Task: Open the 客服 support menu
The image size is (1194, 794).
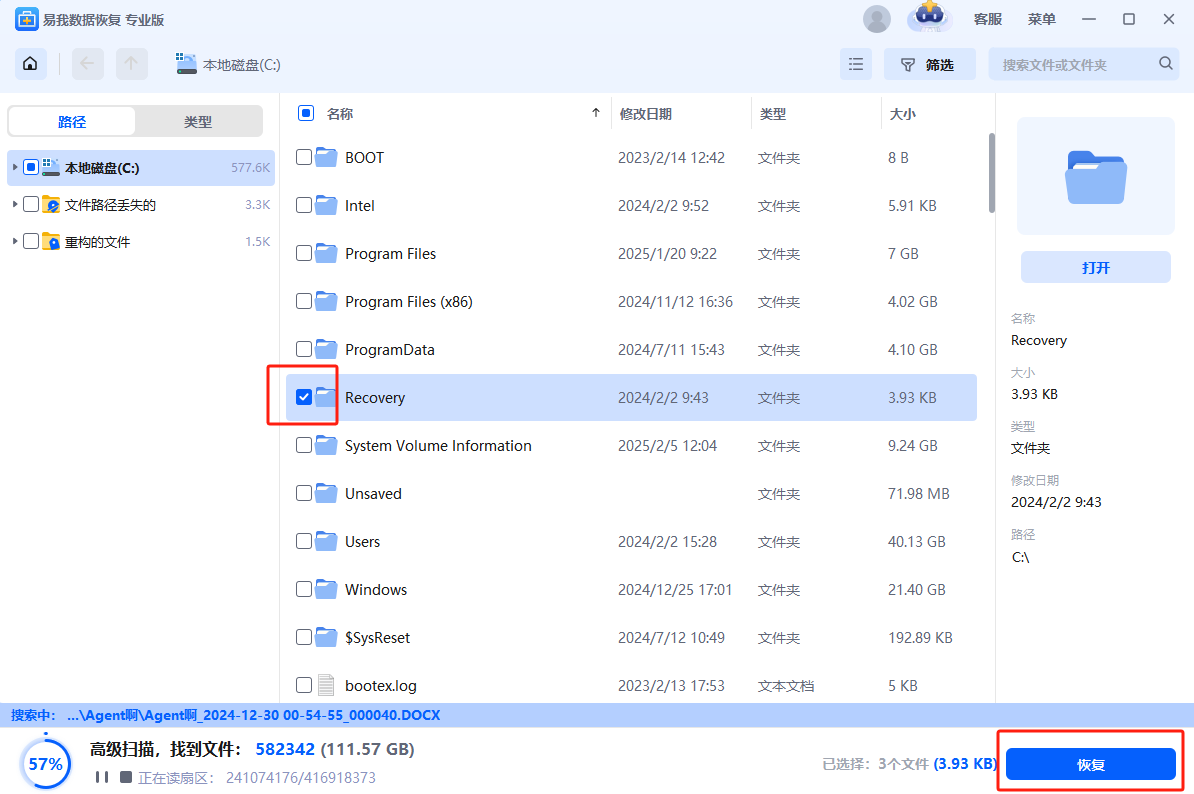Action: pyautogui.click(x=988, y=19)
